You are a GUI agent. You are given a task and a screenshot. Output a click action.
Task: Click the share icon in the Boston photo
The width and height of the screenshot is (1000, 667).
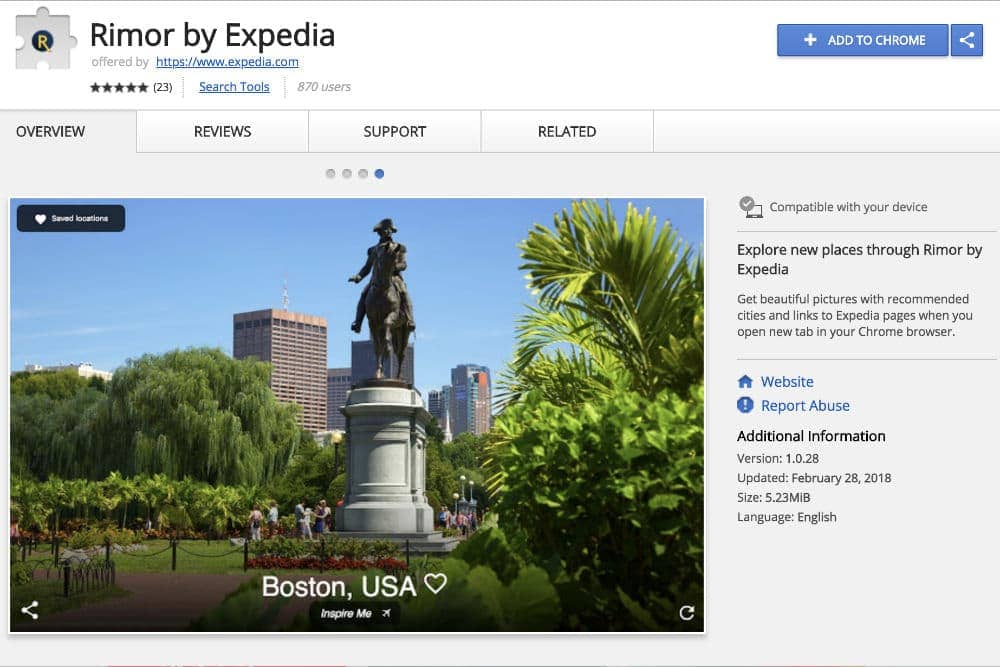point(30,610)
